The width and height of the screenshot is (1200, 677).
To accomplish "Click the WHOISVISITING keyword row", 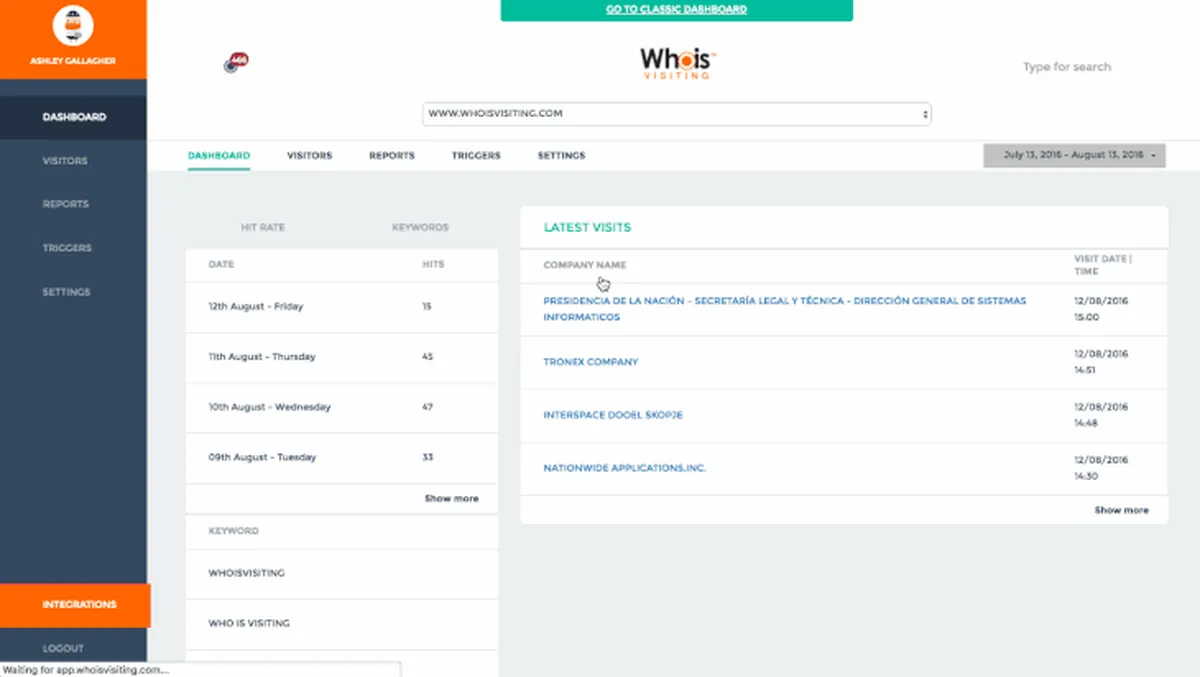I will (342, 574).
